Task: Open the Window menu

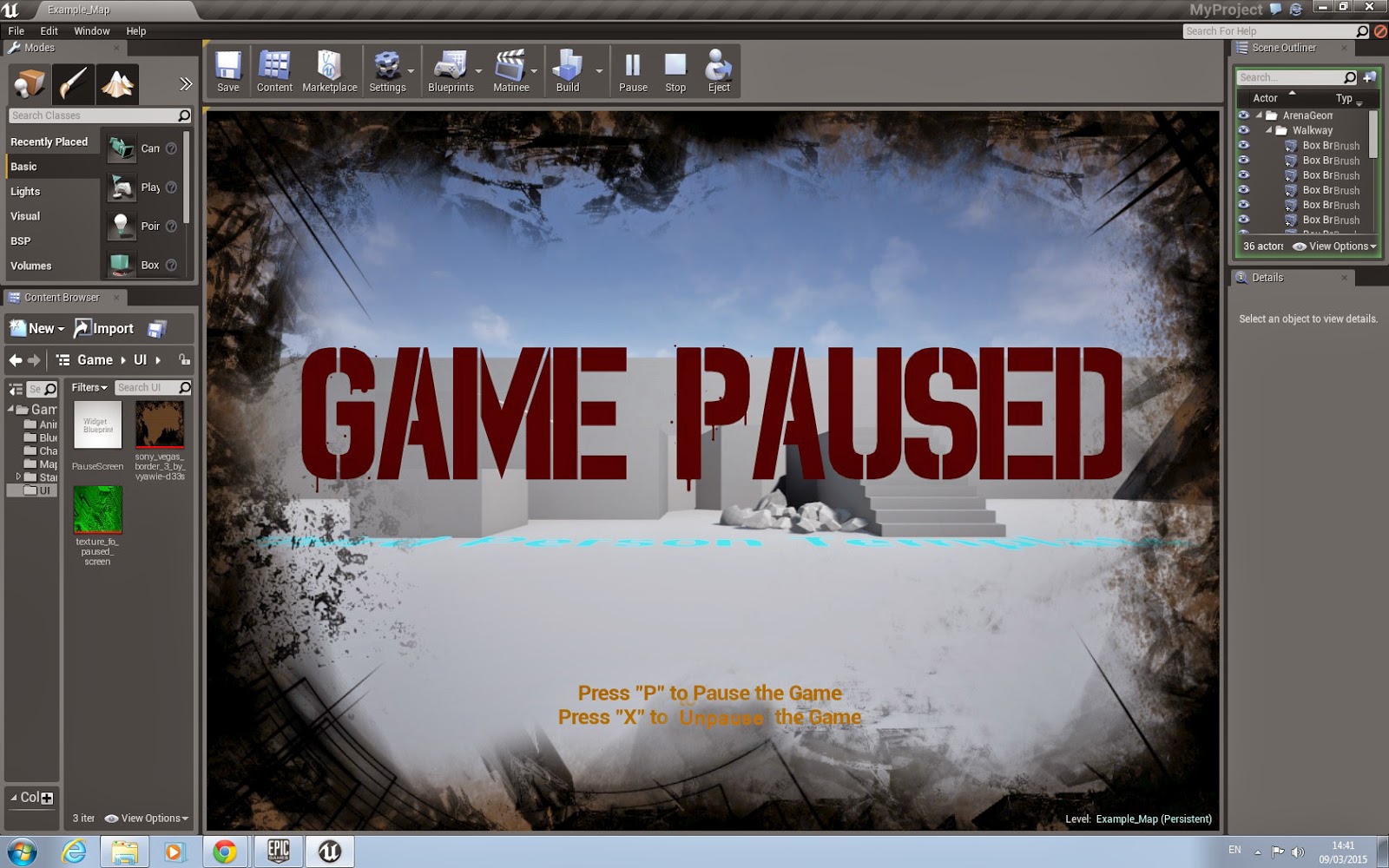Action: tap(91, 30)
